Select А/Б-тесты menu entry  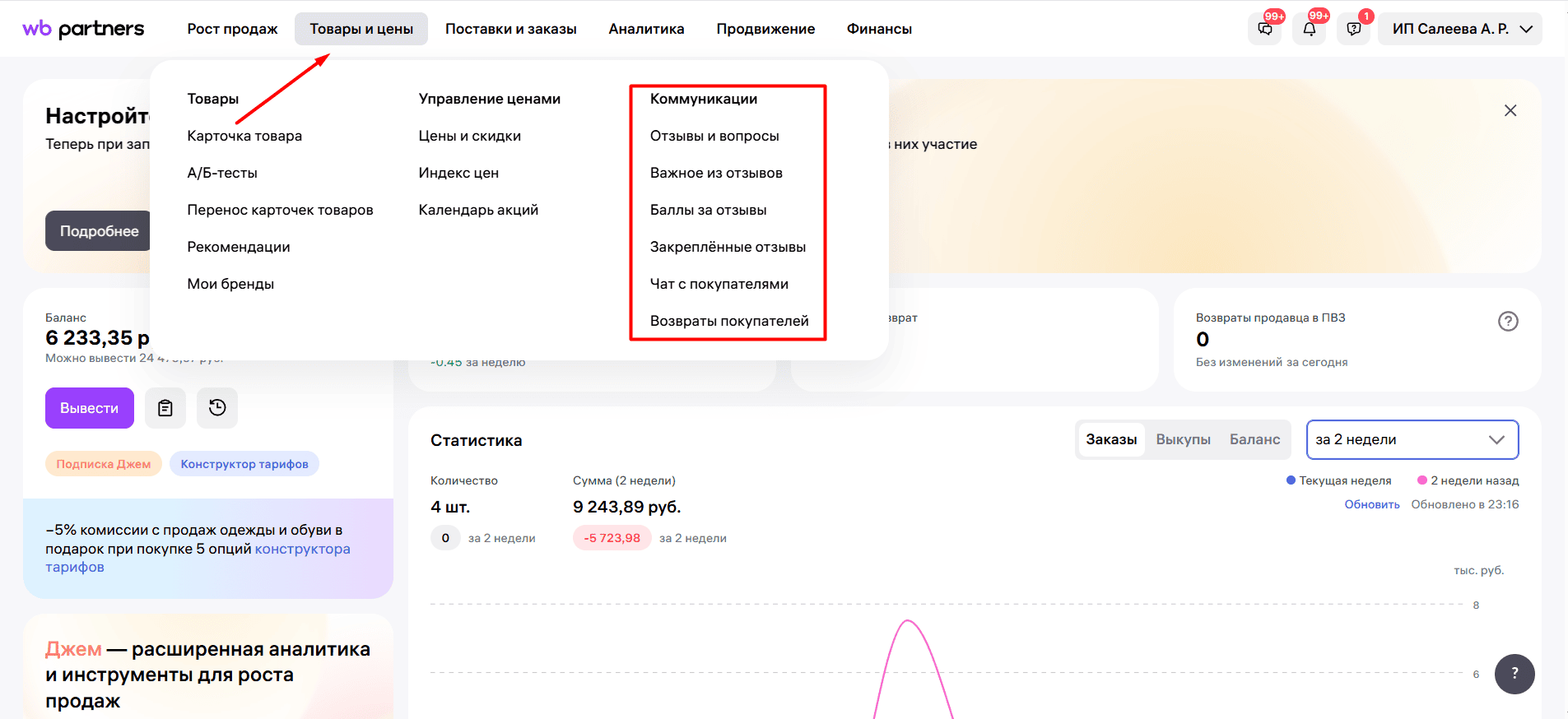(x=222, y=173)
